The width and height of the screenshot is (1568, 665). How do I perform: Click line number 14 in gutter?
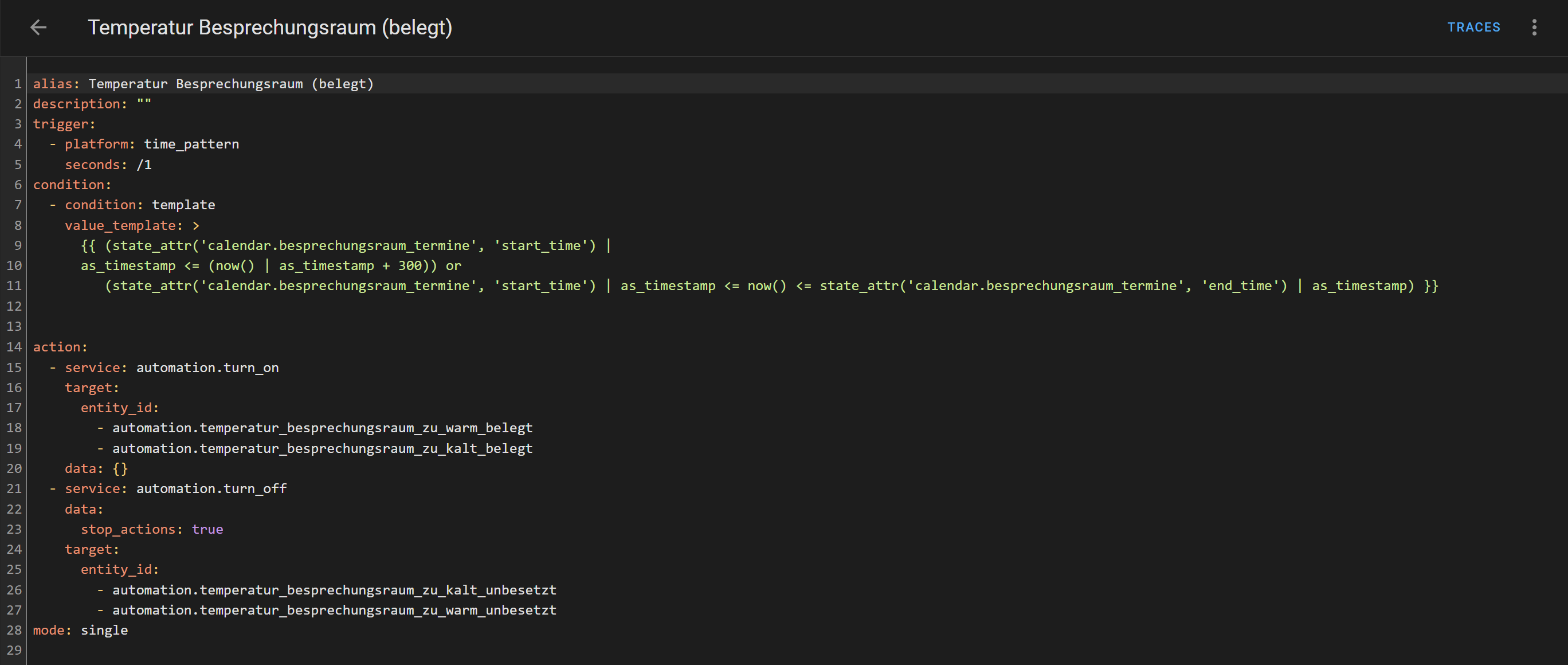tap(14, 347)
